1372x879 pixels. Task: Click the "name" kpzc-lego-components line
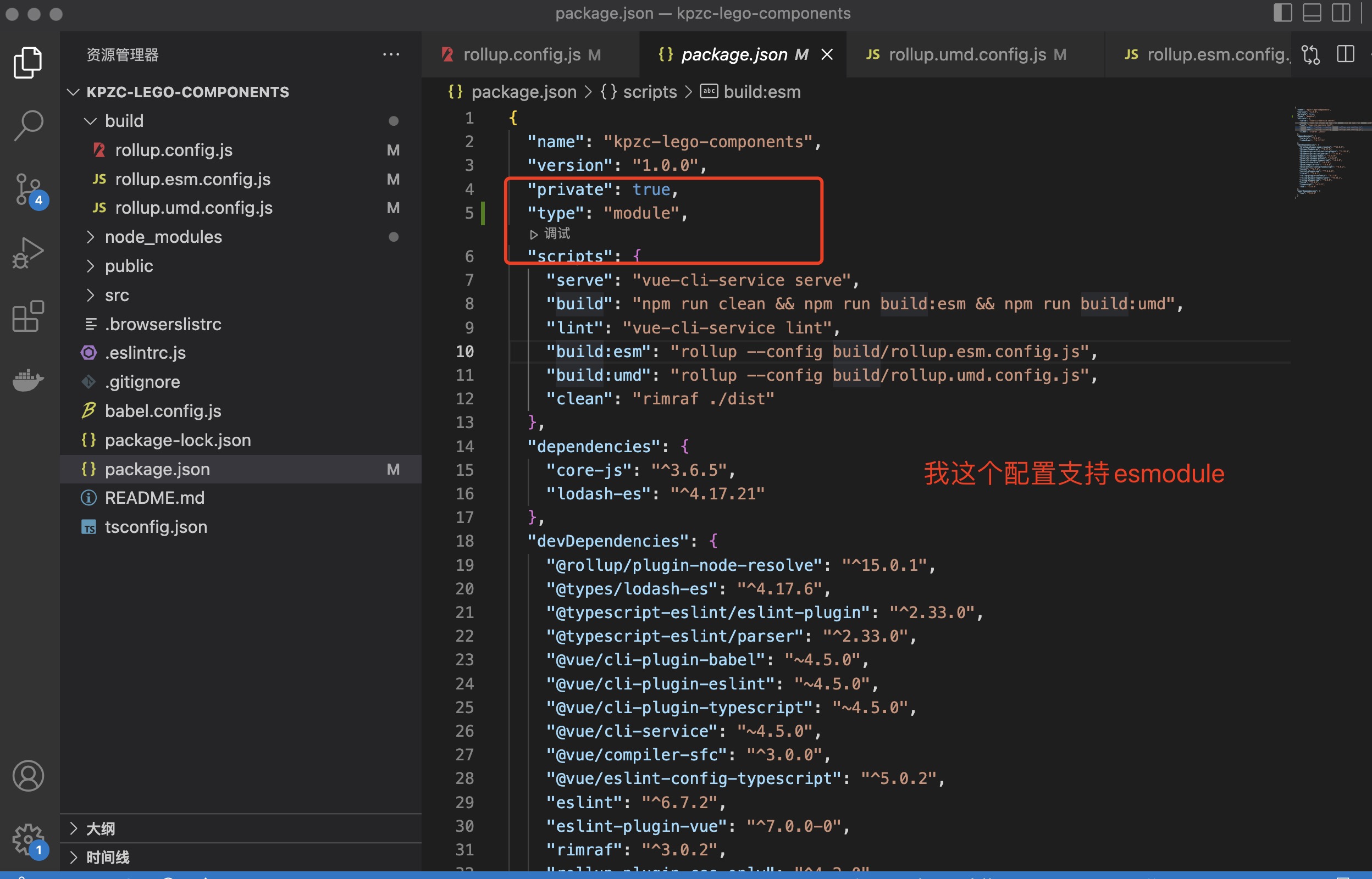(x=674, y=142)
